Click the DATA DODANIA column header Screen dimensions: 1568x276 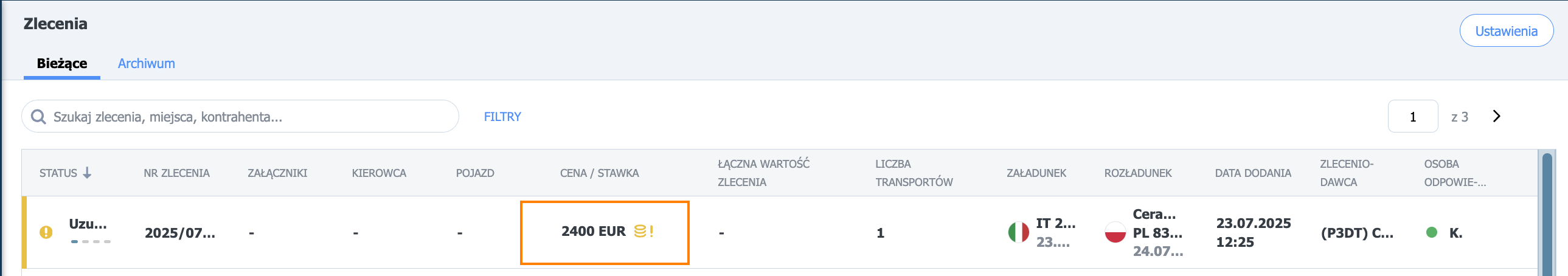click(x=1253, y=173)
